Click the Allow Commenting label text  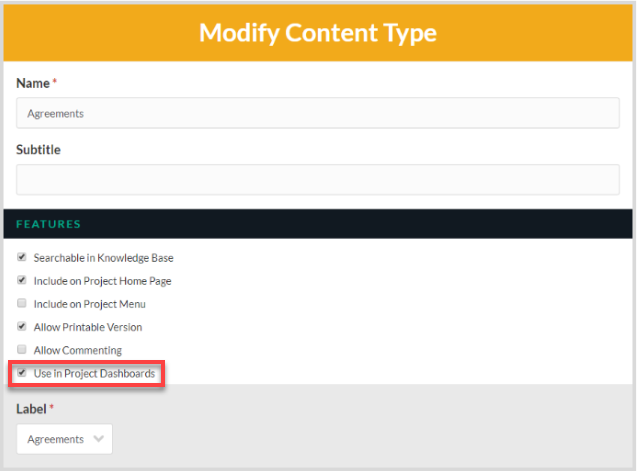coord(78,350)
